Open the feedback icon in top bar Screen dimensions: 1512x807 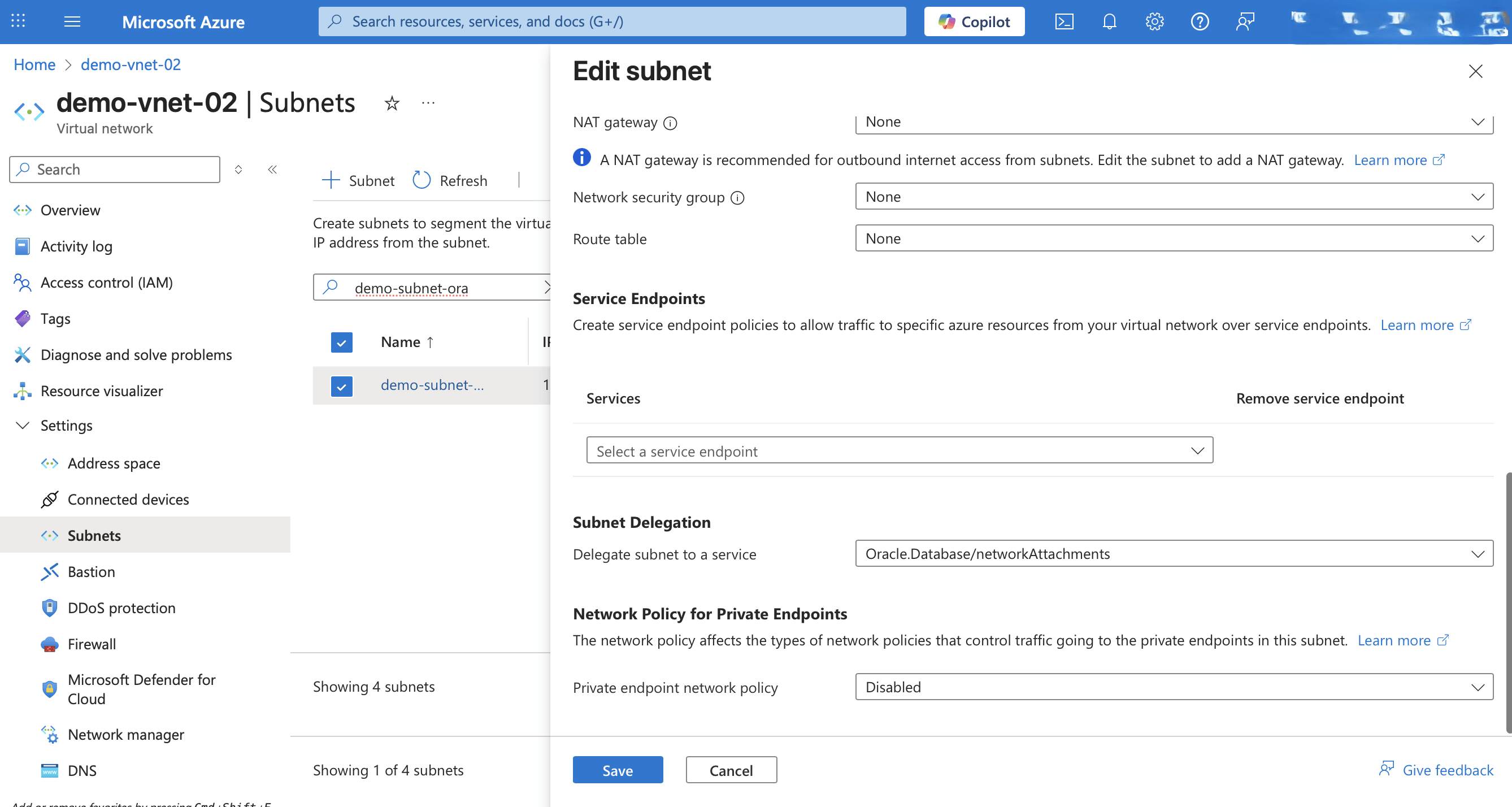pyautogui.click(x=1244, y=21)
